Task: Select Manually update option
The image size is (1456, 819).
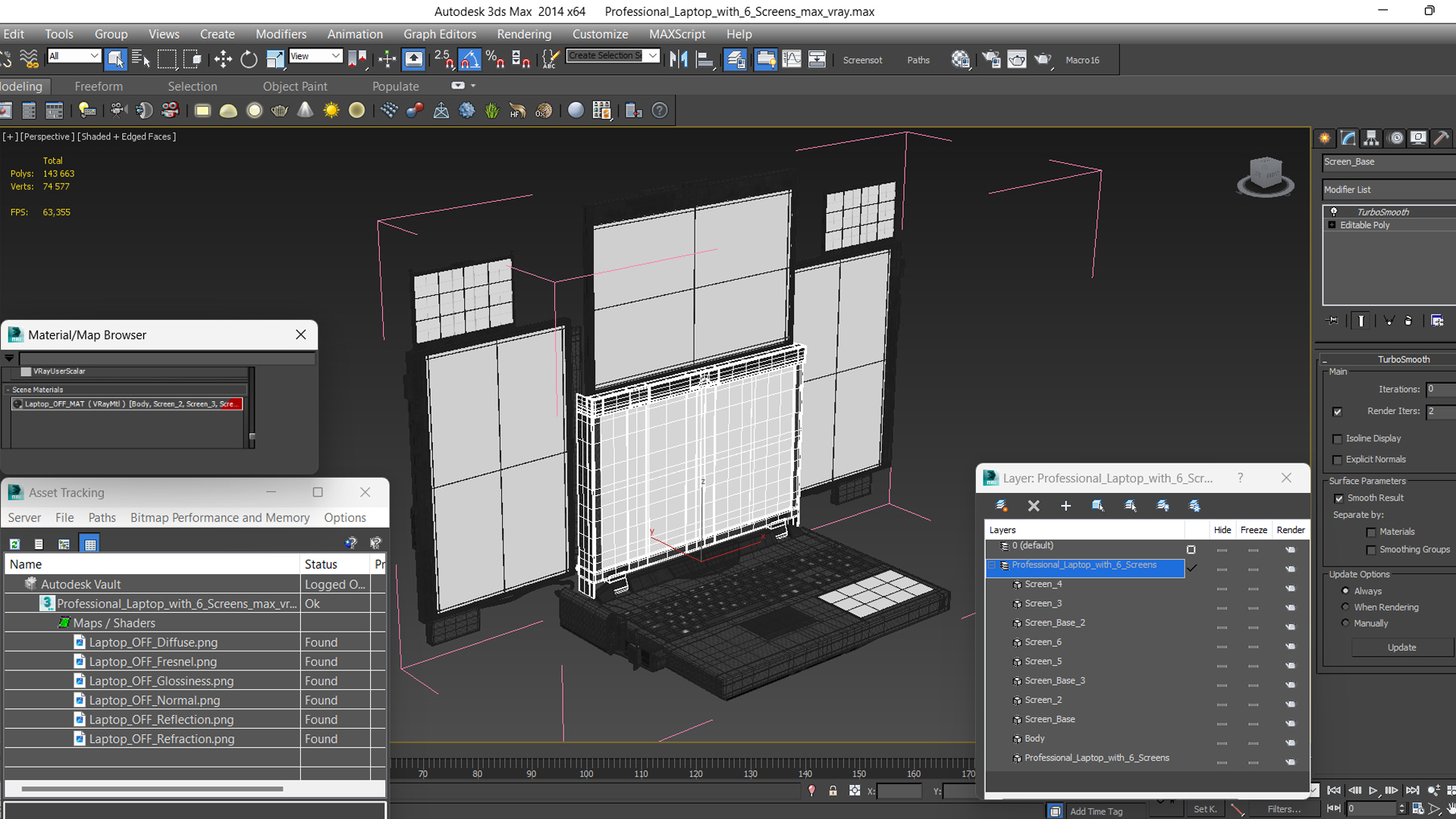Action: pos(1345,623)
